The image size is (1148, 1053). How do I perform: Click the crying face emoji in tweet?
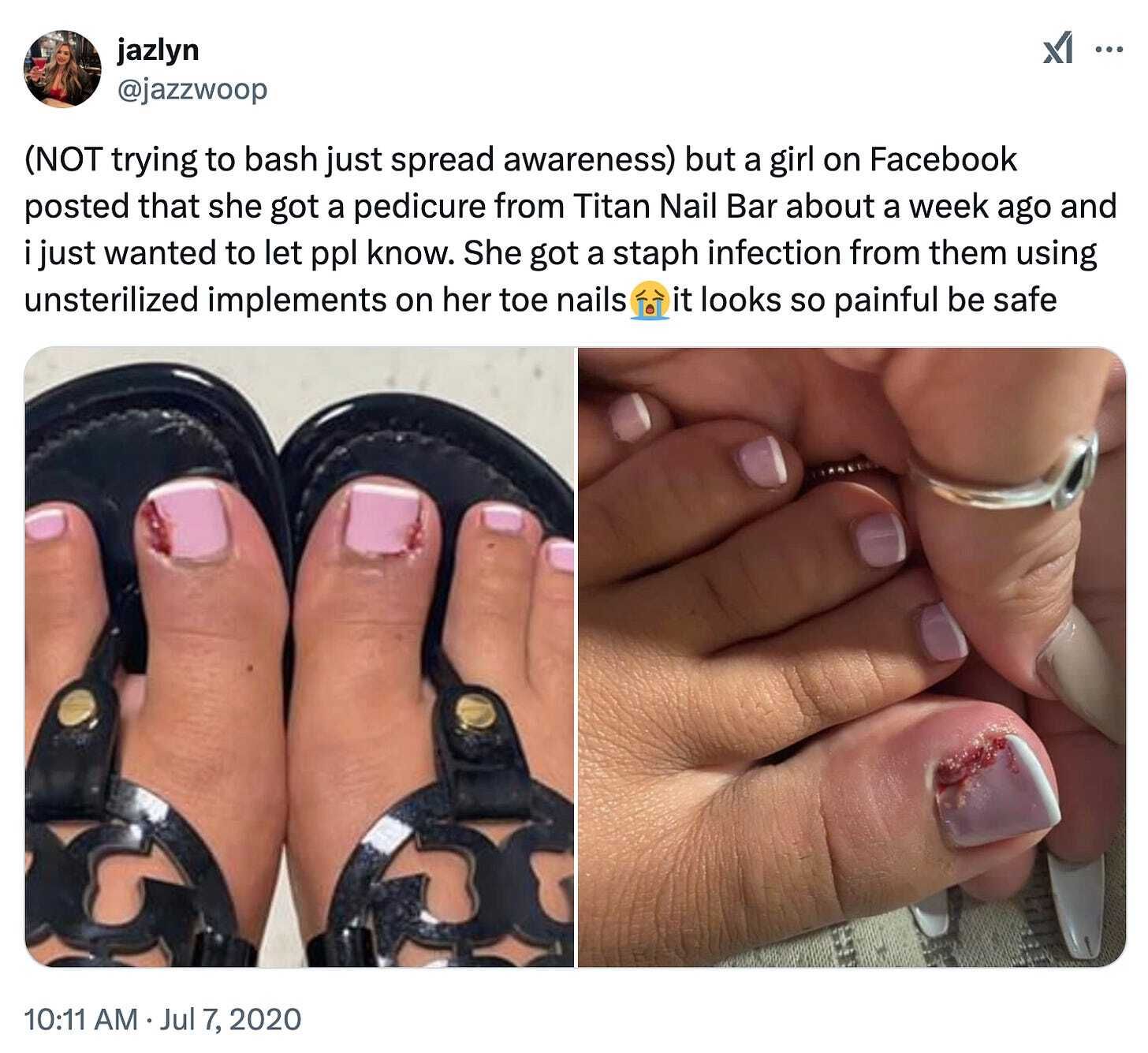[650, 301]
